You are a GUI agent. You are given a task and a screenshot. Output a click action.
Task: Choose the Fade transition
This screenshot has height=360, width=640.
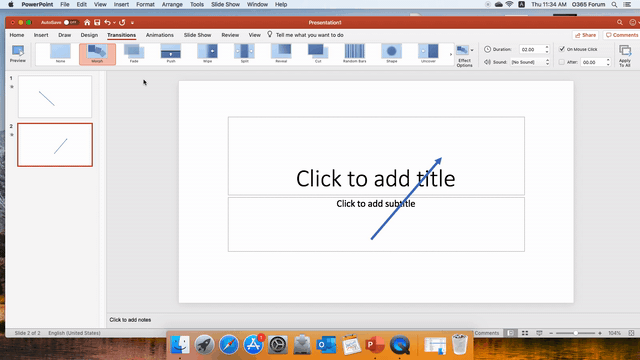pyautogui.click(x=134, y=53)
